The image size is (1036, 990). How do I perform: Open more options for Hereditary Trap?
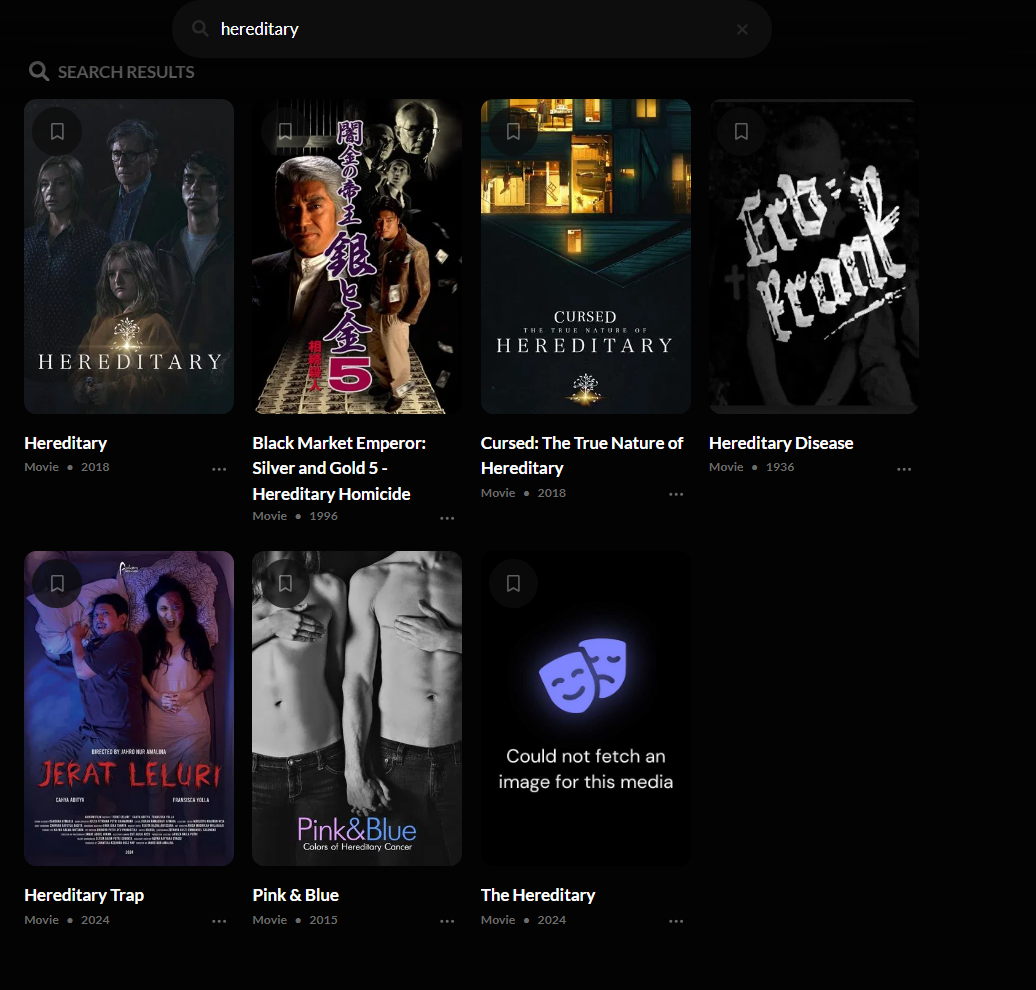pos(219,921)
